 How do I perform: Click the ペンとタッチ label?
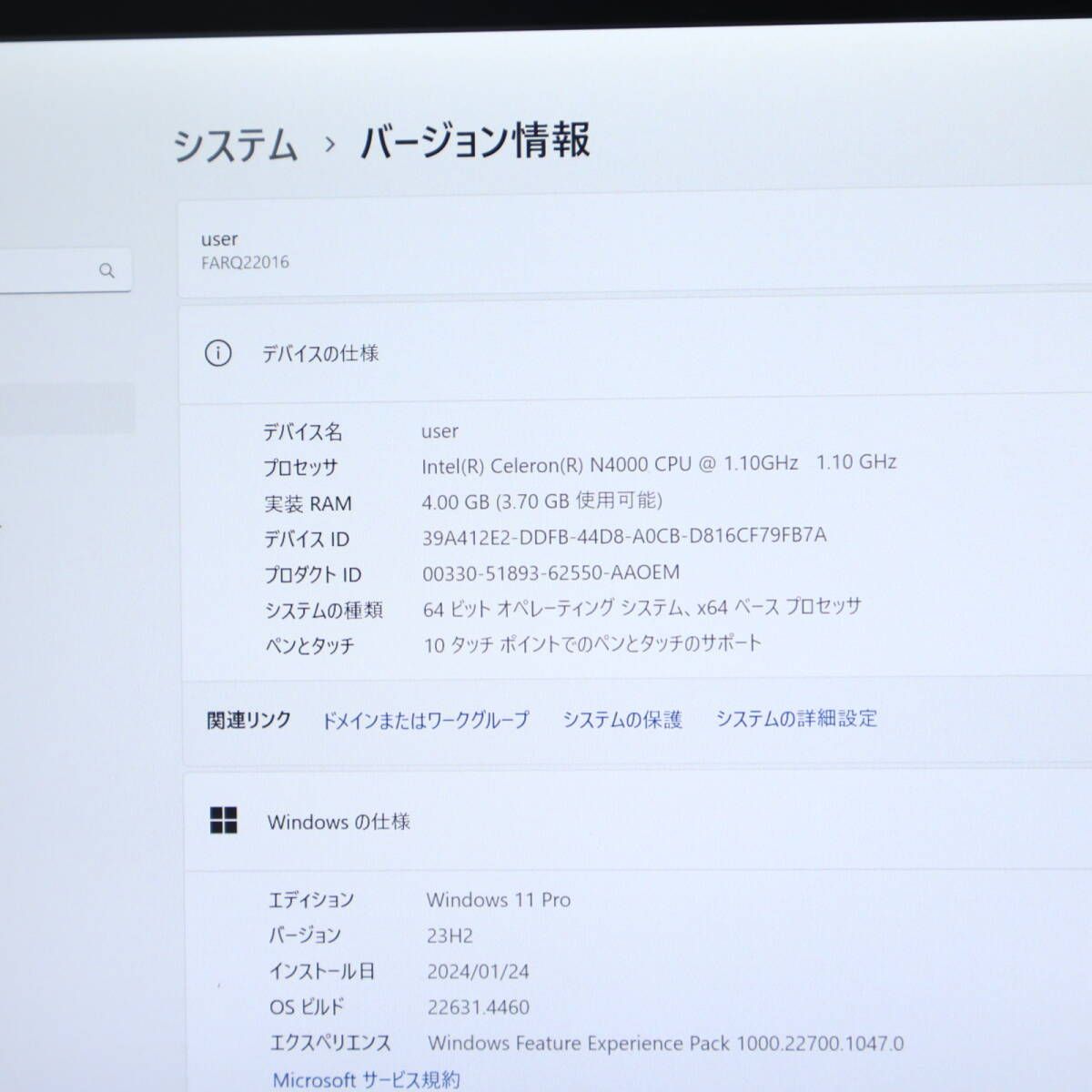[309, 646]
